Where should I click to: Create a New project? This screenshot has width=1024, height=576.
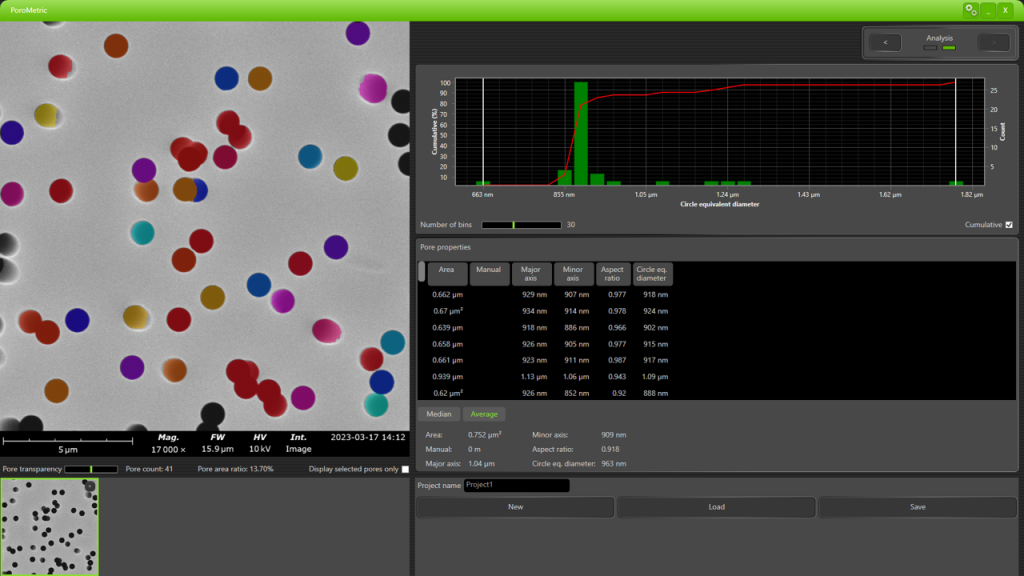pyautogui.click(x=514, y=507)
